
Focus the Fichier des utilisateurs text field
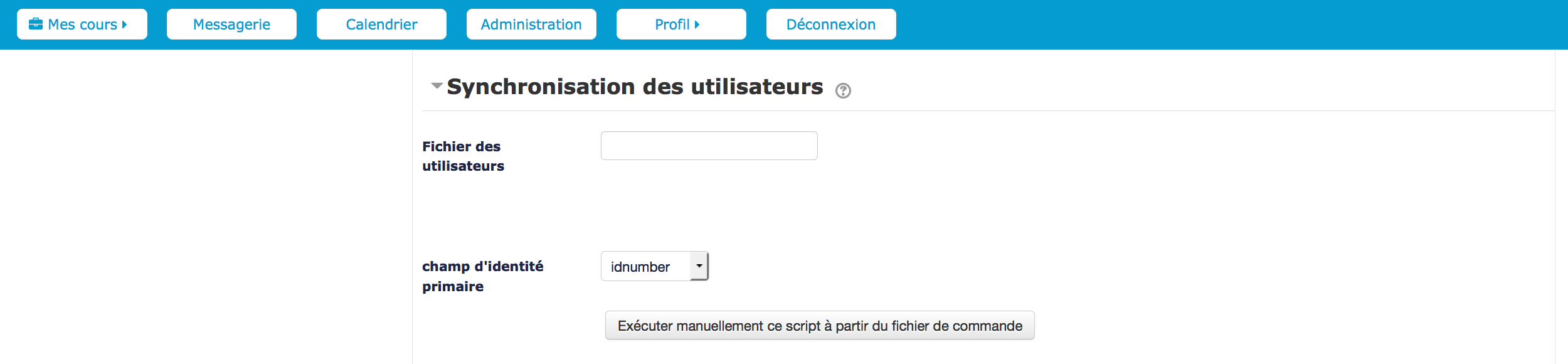(x=709, y=146)
